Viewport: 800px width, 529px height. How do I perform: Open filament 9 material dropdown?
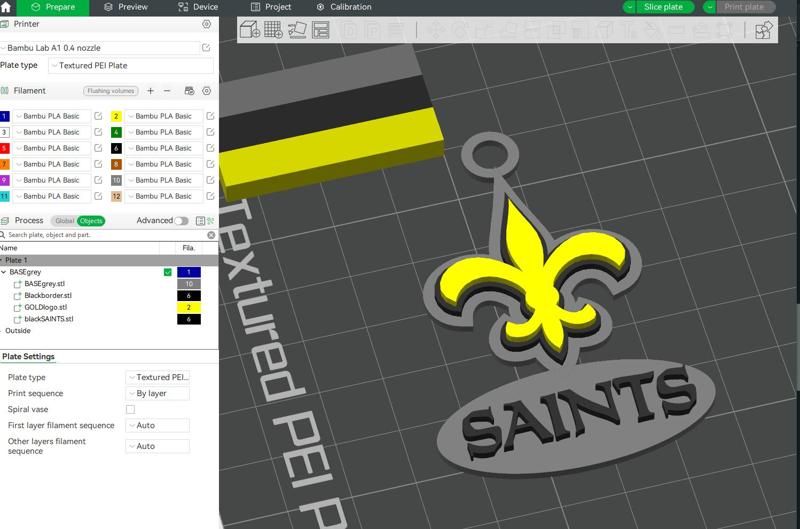52,180
